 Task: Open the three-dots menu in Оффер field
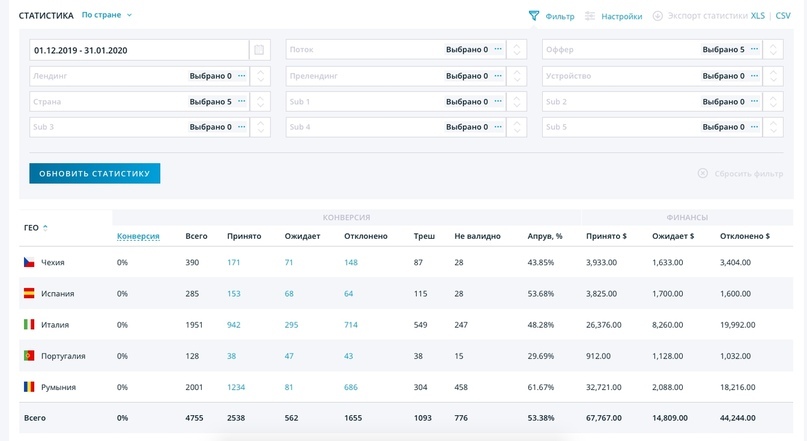pyautogui.click(x=754, y=49)
